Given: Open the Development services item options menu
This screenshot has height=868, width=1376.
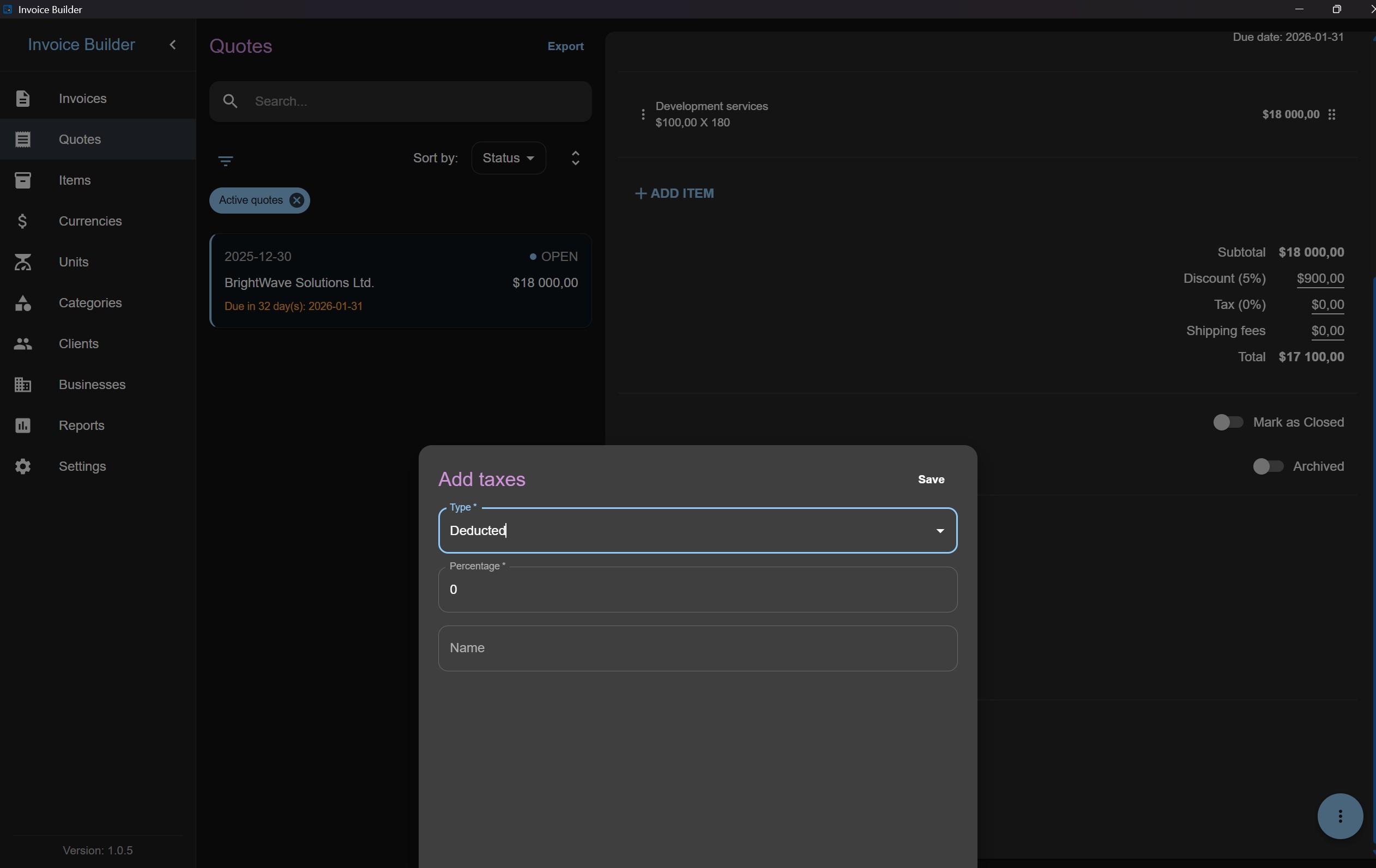Looking at the screenshot, I should pos(643,114).
